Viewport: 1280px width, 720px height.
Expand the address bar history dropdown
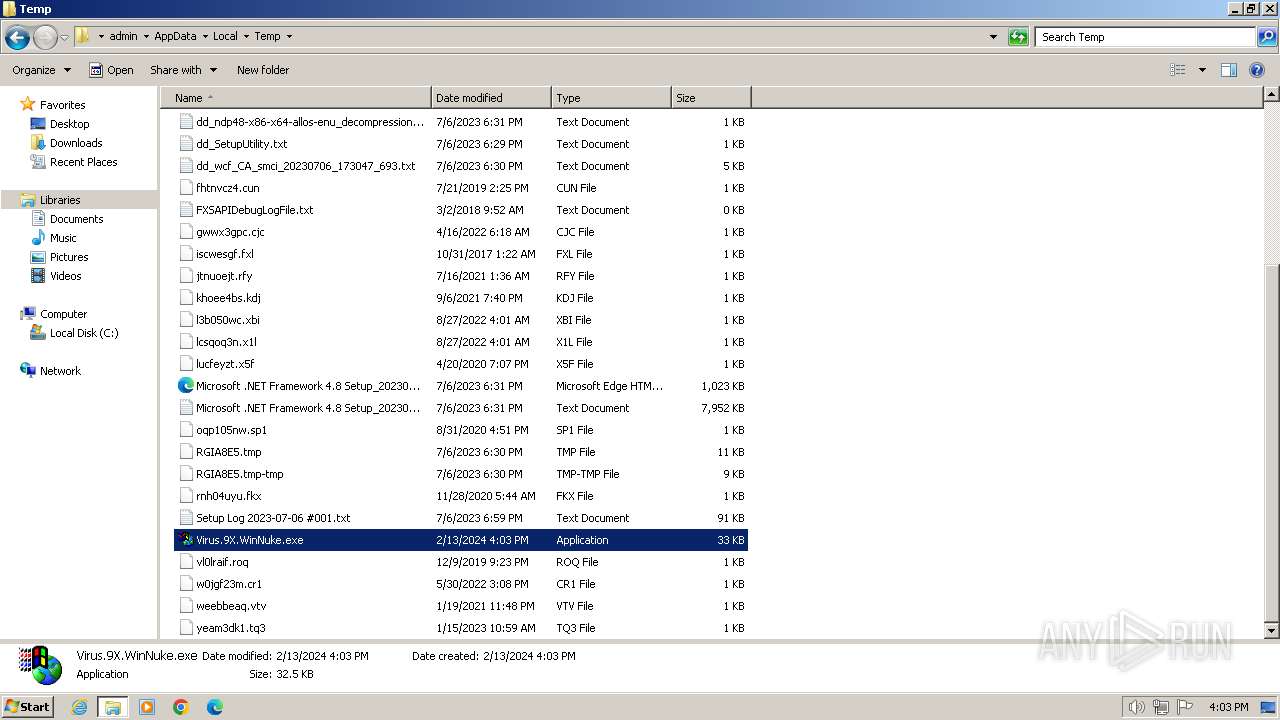pos(993,37)
